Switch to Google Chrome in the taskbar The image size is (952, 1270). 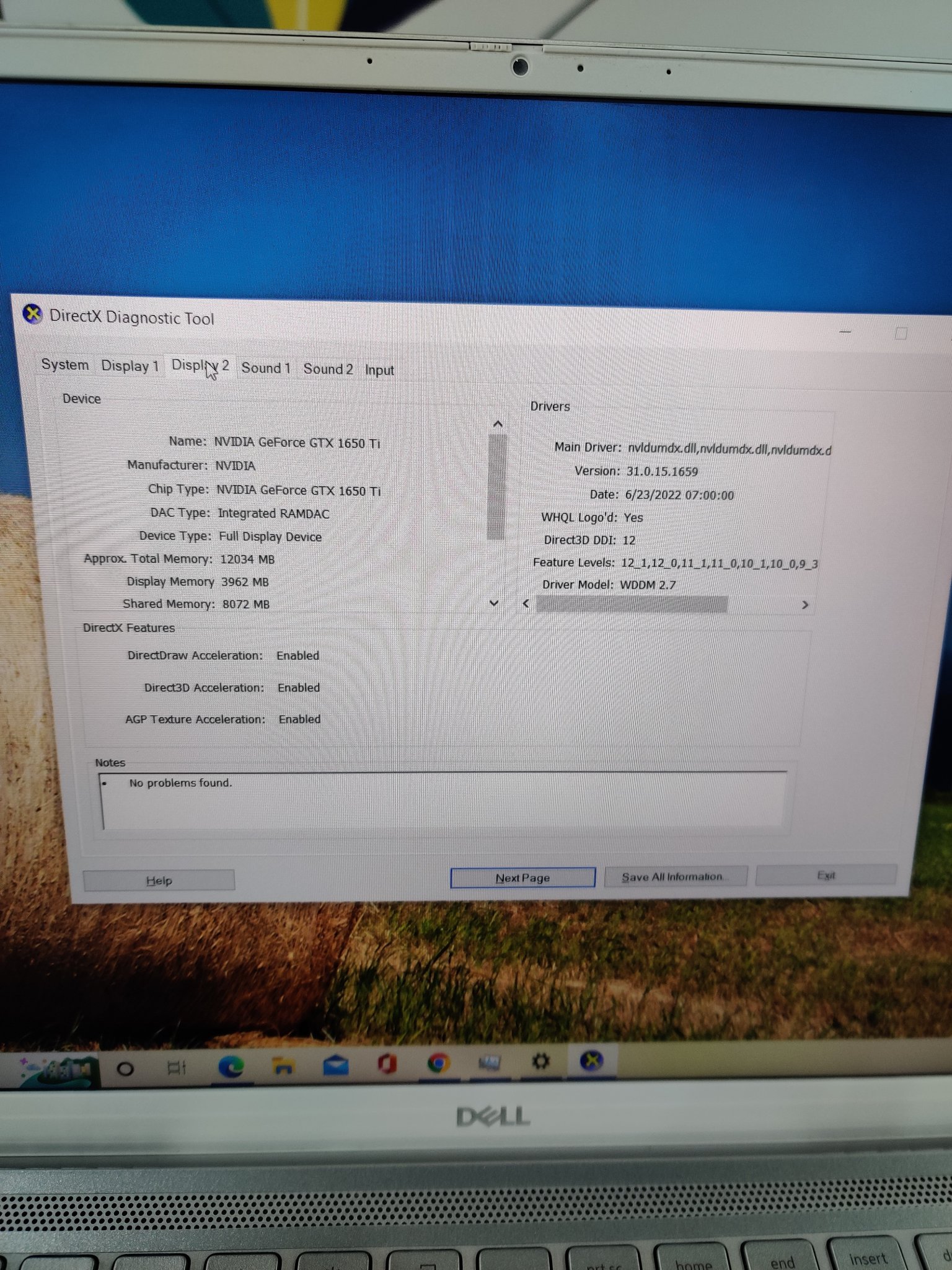coord(439,1064)
